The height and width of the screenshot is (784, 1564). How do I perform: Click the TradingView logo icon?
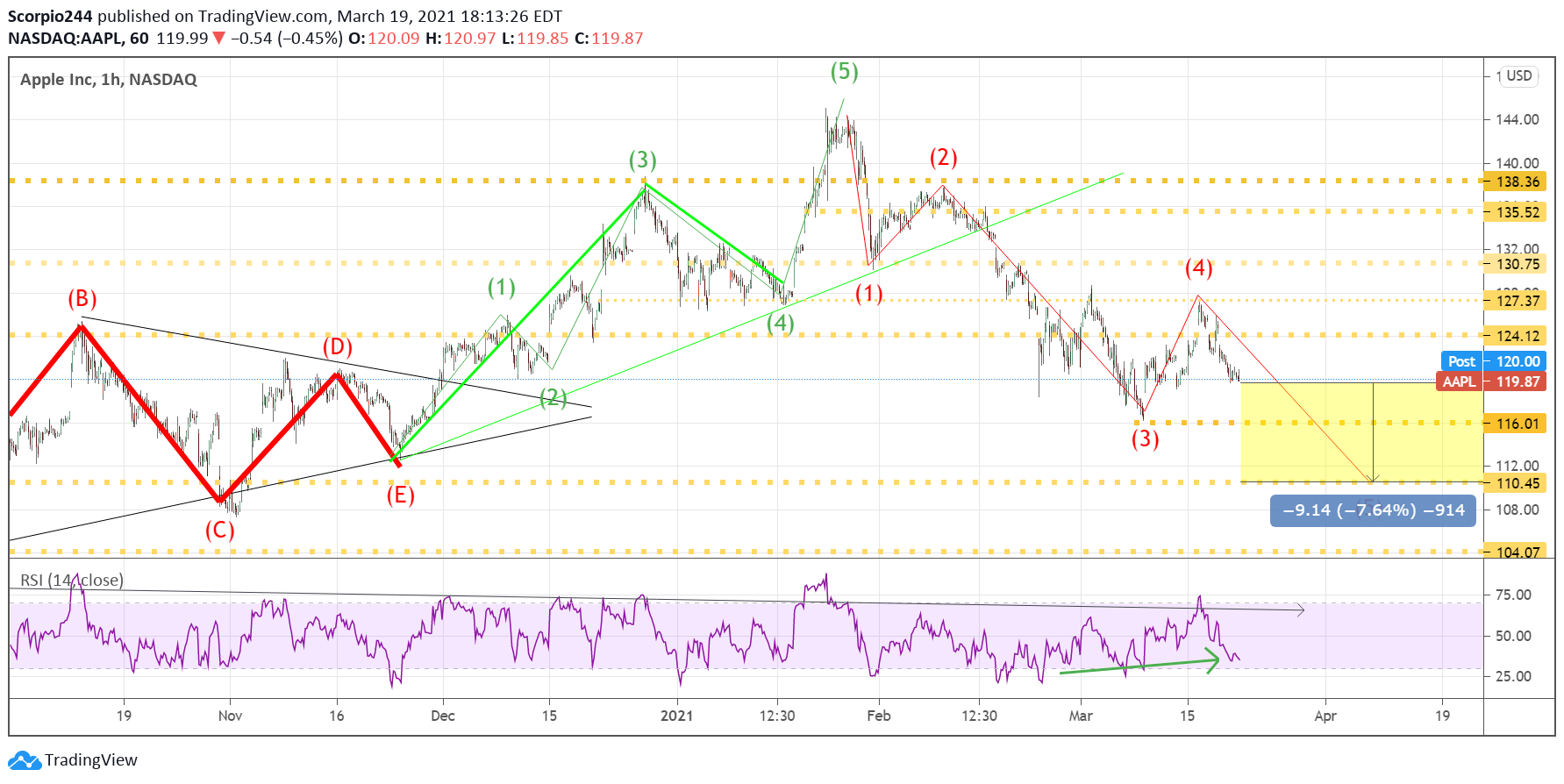(x=24, y=760)
